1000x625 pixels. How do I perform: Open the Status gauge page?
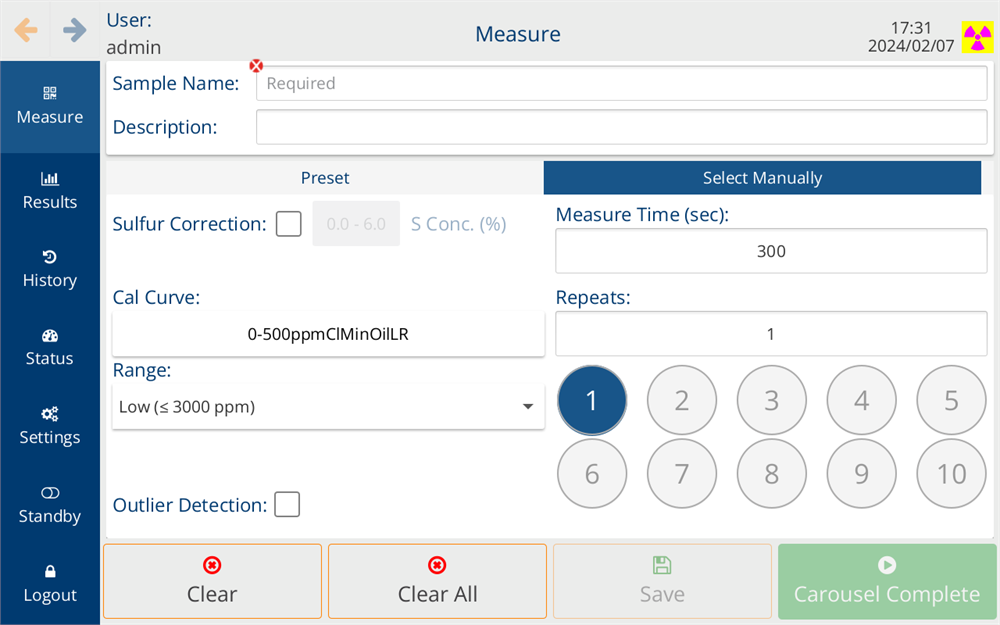pos(50,347)
